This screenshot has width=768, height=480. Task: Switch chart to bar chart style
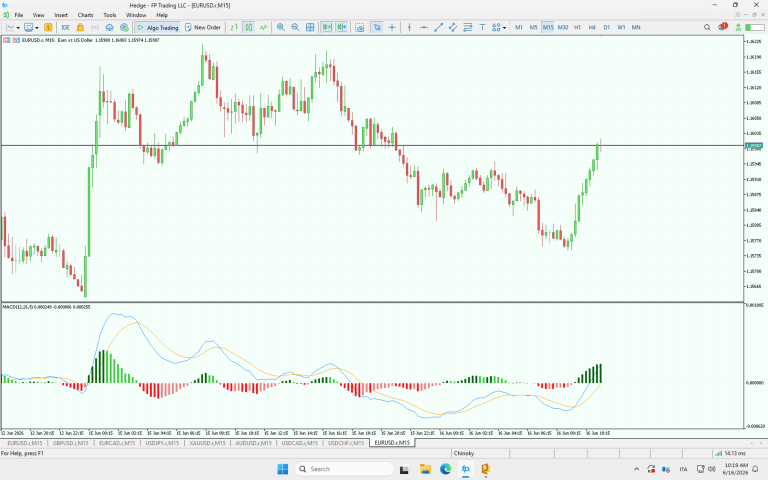(234, 27)
